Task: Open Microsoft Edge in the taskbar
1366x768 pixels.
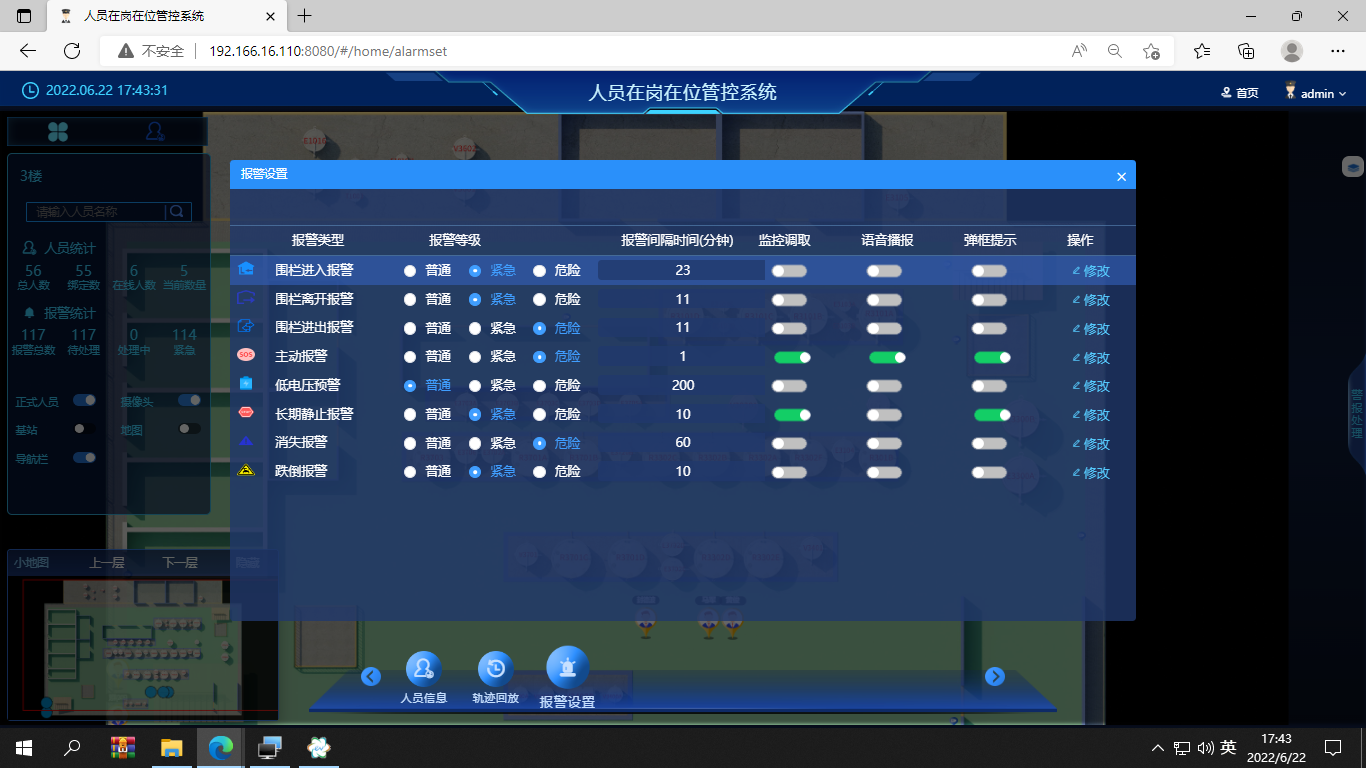Action: click(x=221, y=747)
